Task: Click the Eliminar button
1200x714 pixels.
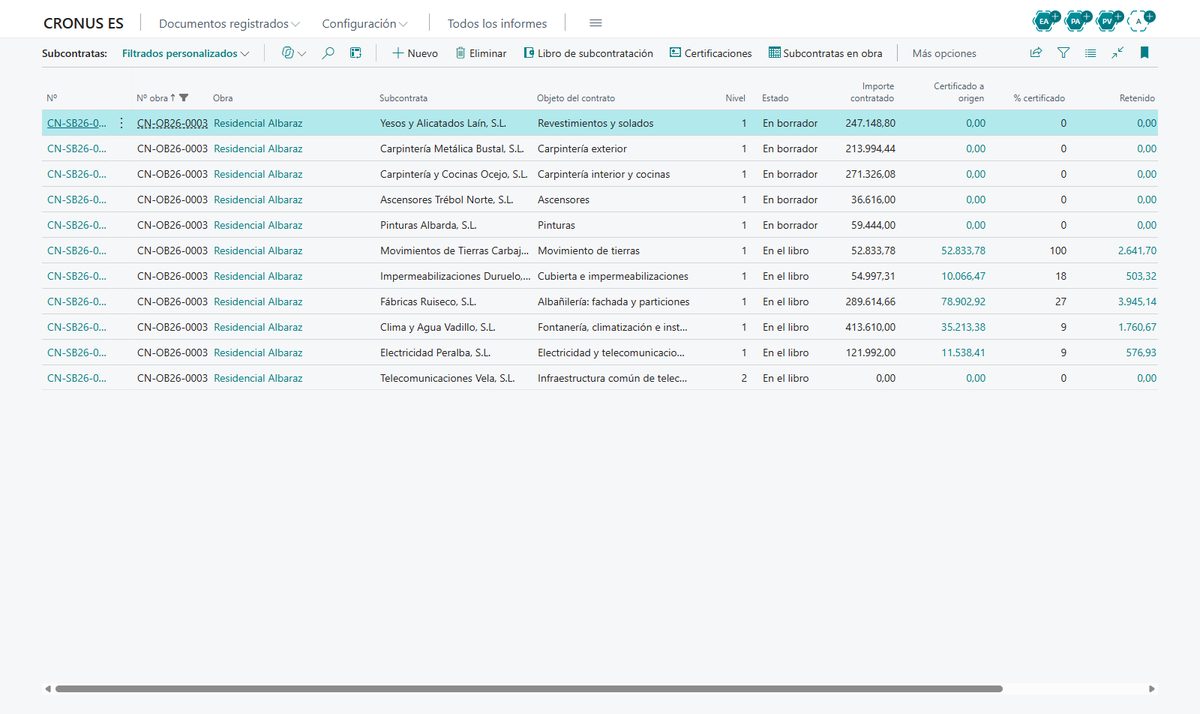Action: click(480, 53)
